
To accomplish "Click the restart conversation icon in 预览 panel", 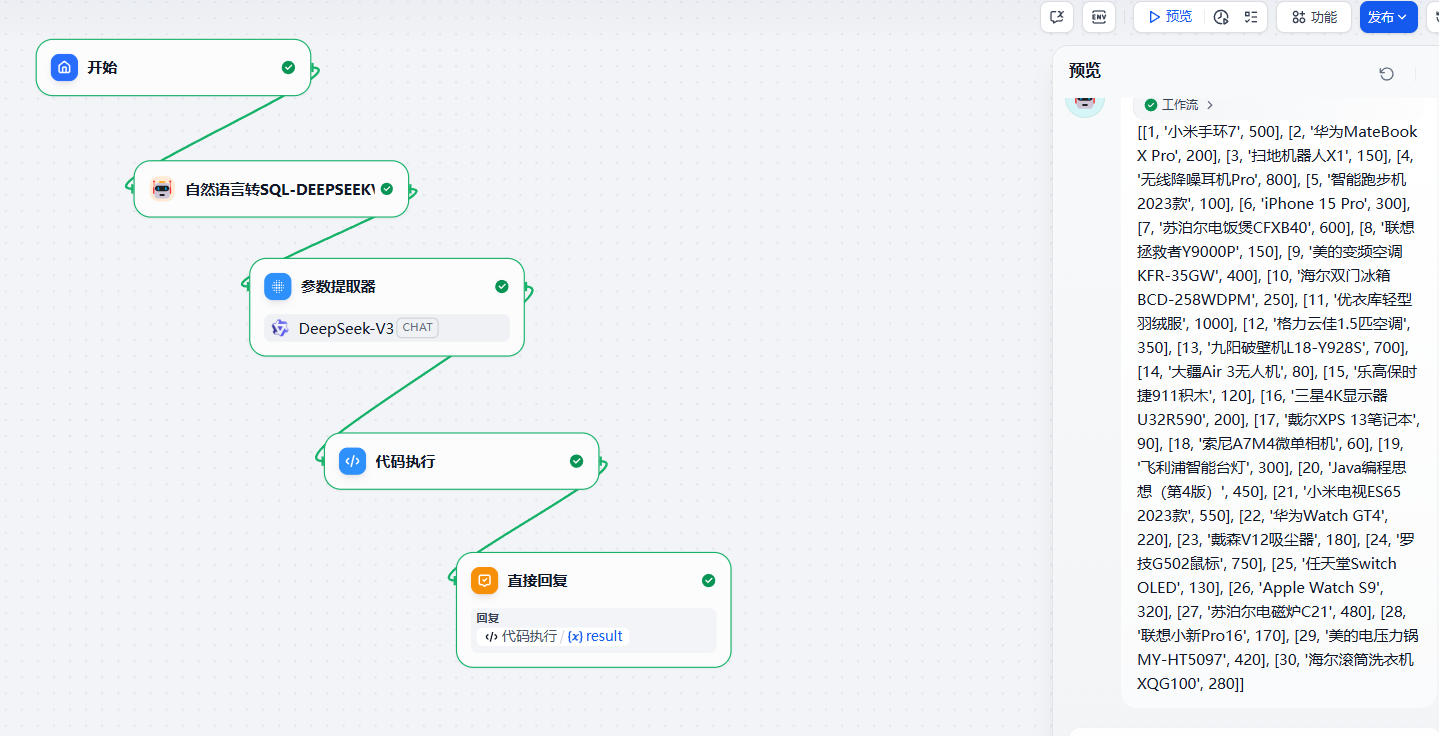I will point(1386,74).
